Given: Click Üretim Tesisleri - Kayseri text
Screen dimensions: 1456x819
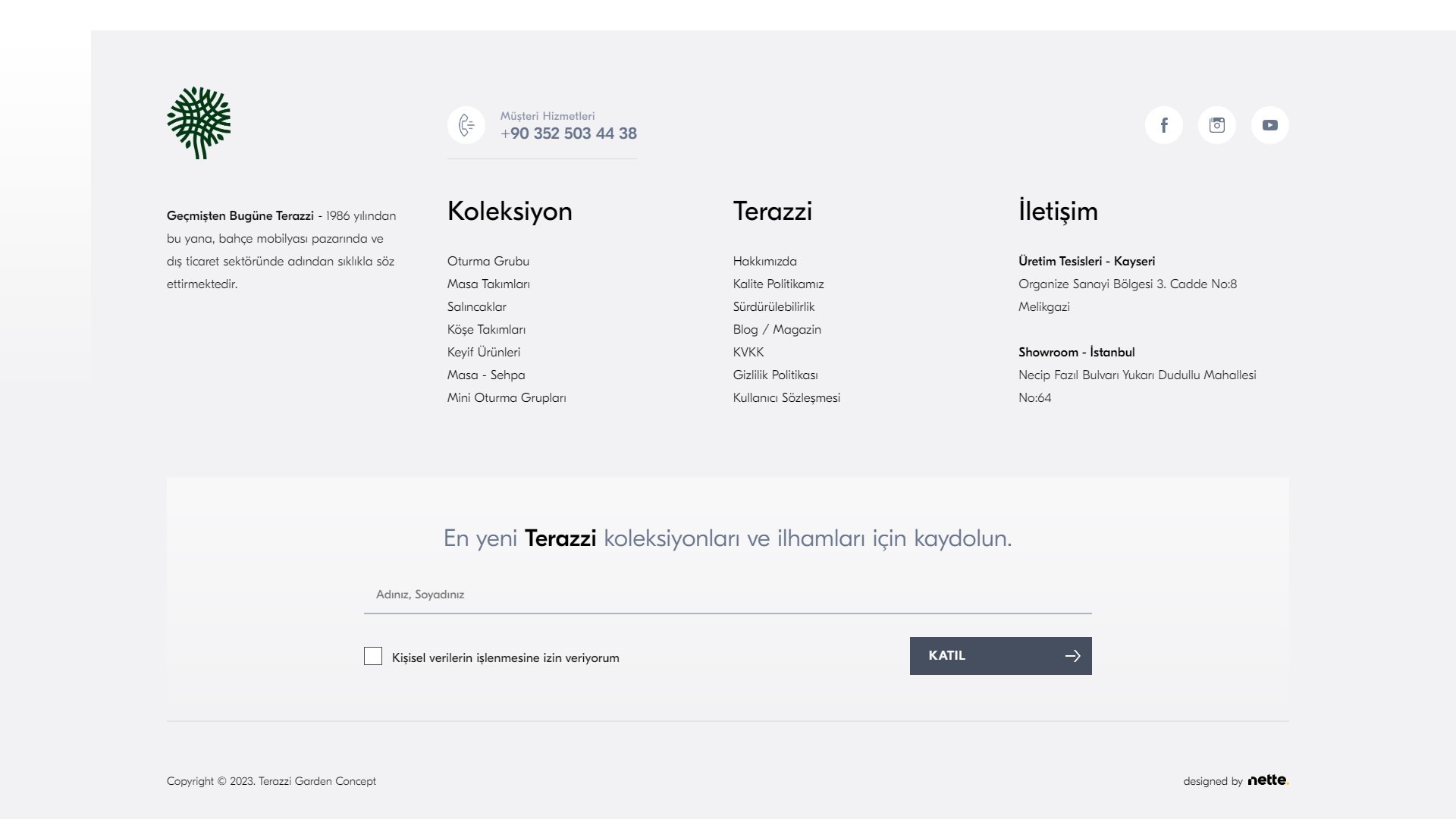Looking at the screenshot, I should [1087, 261].
